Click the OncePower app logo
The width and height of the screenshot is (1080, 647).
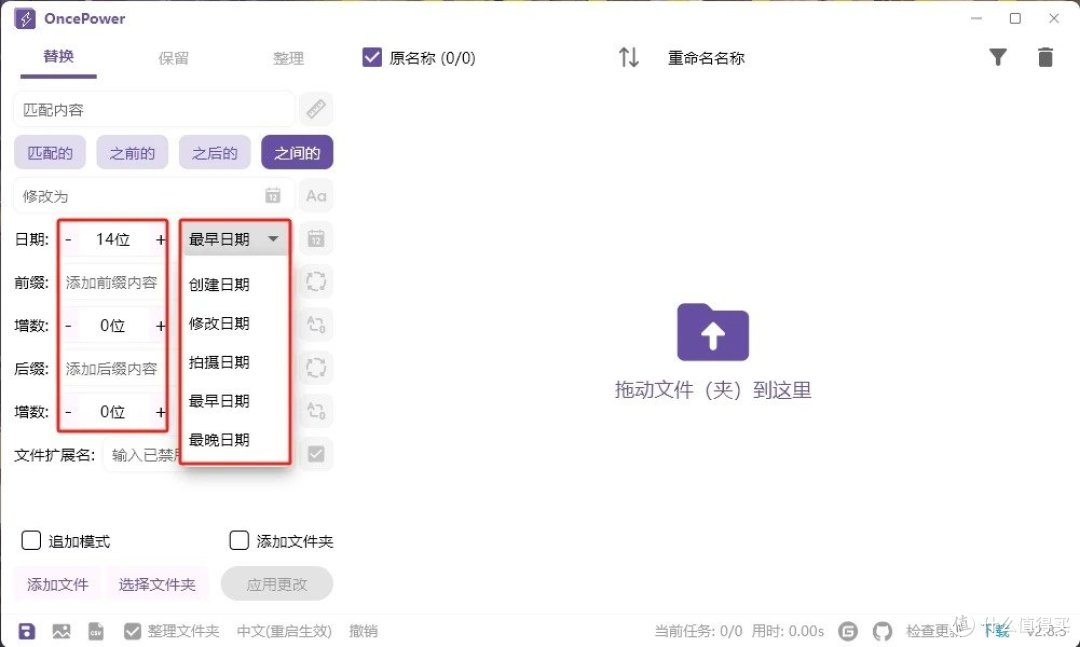25,19
